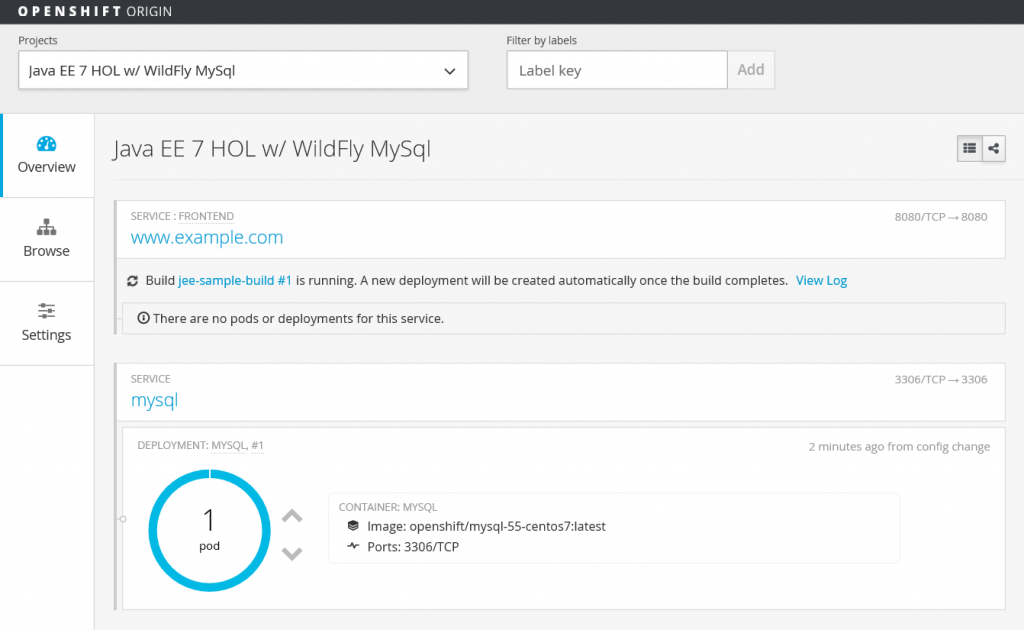Click the ports pulse icon
This screenshot has width=1024, height=630.
353,546
